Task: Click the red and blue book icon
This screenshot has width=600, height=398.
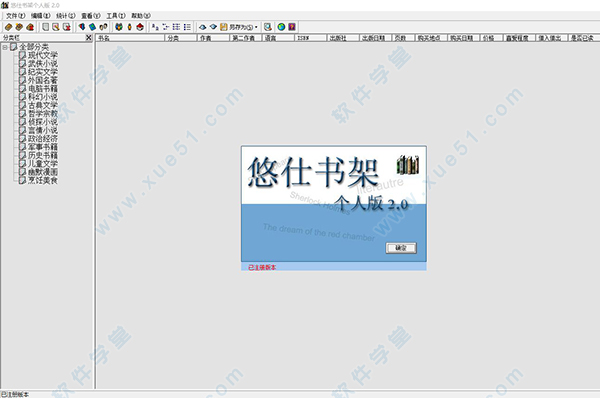Action: [82, 27]
